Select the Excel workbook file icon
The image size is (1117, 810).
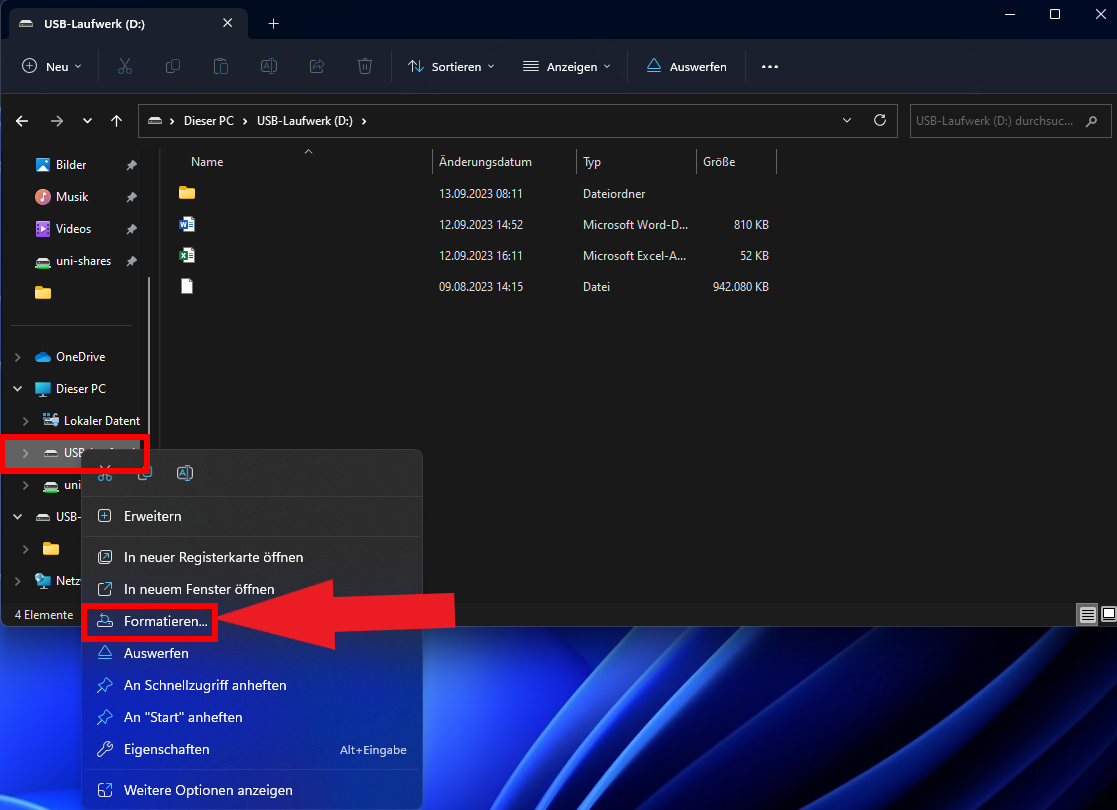click(x=187, y=255)
